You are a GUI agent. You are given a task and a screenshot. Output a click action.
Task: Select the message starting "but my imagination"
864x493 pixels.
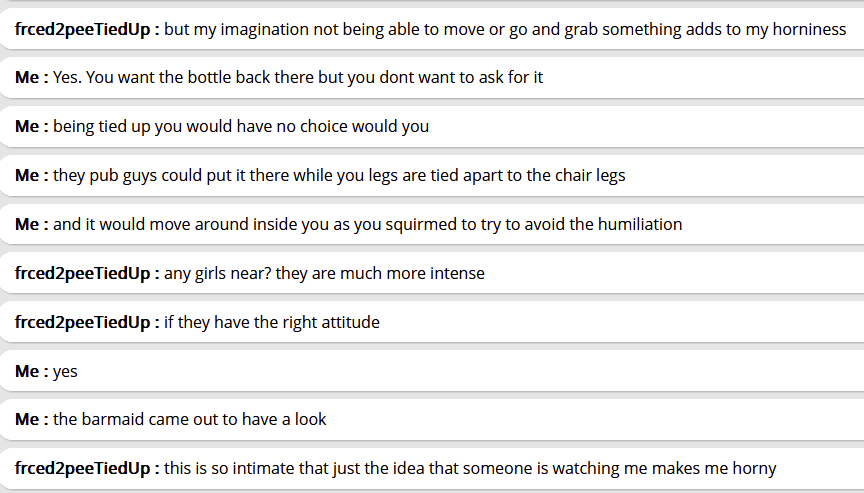point(504,29)
